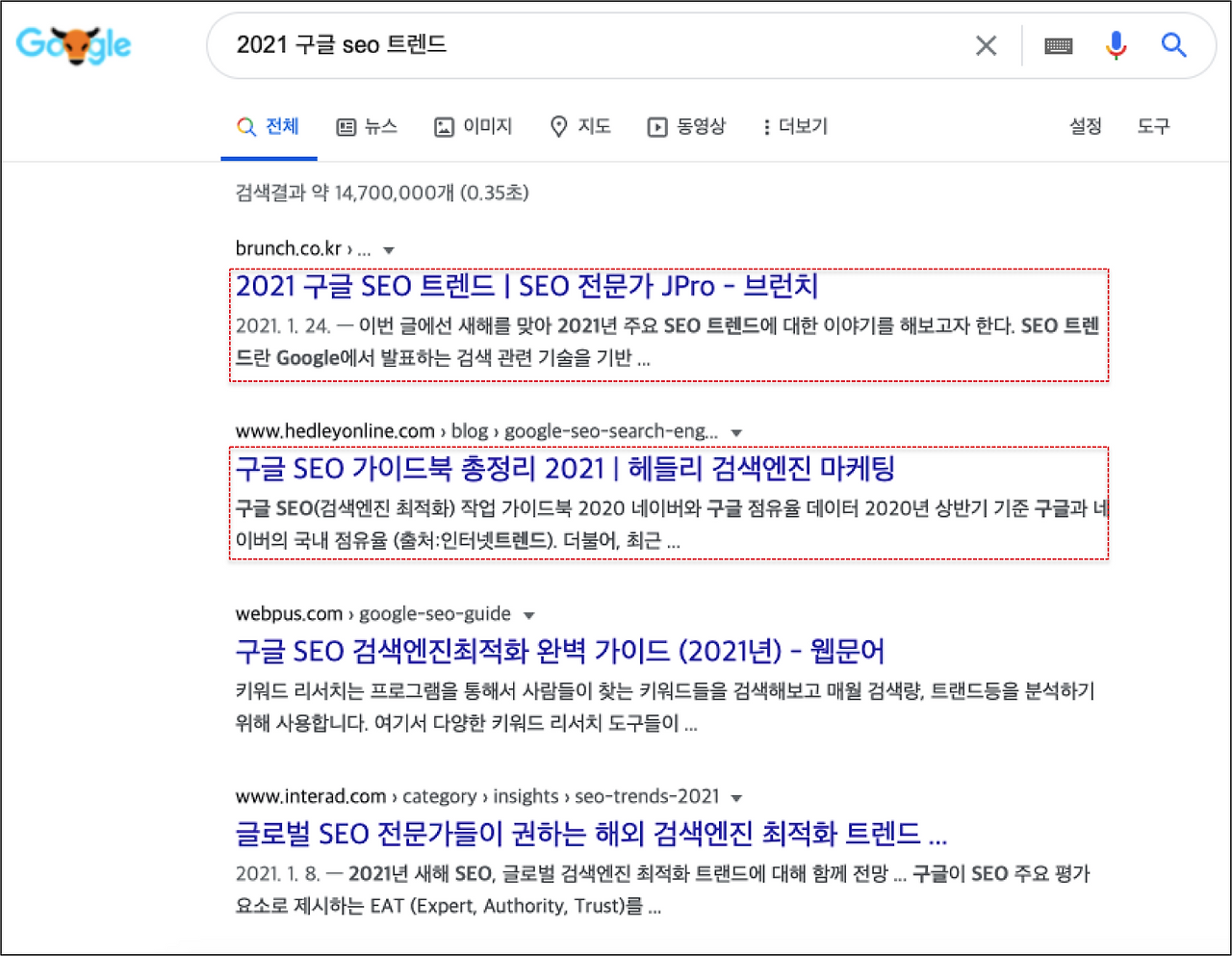The width and height of the screenshot is (1232, 956).
Task: Click the www.interad.com URL breadcrumb
Action: 477,796
